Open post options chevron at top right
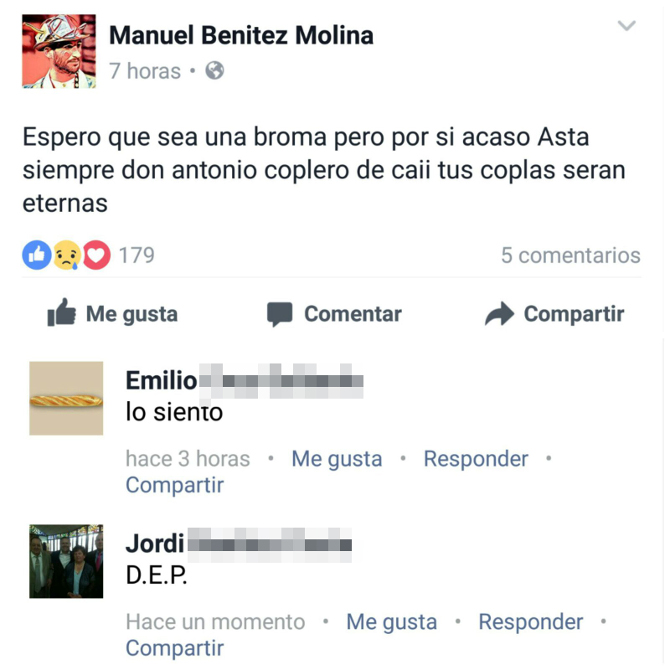The image size is (670, 670). pyautogui.click(x=626, y=26)
